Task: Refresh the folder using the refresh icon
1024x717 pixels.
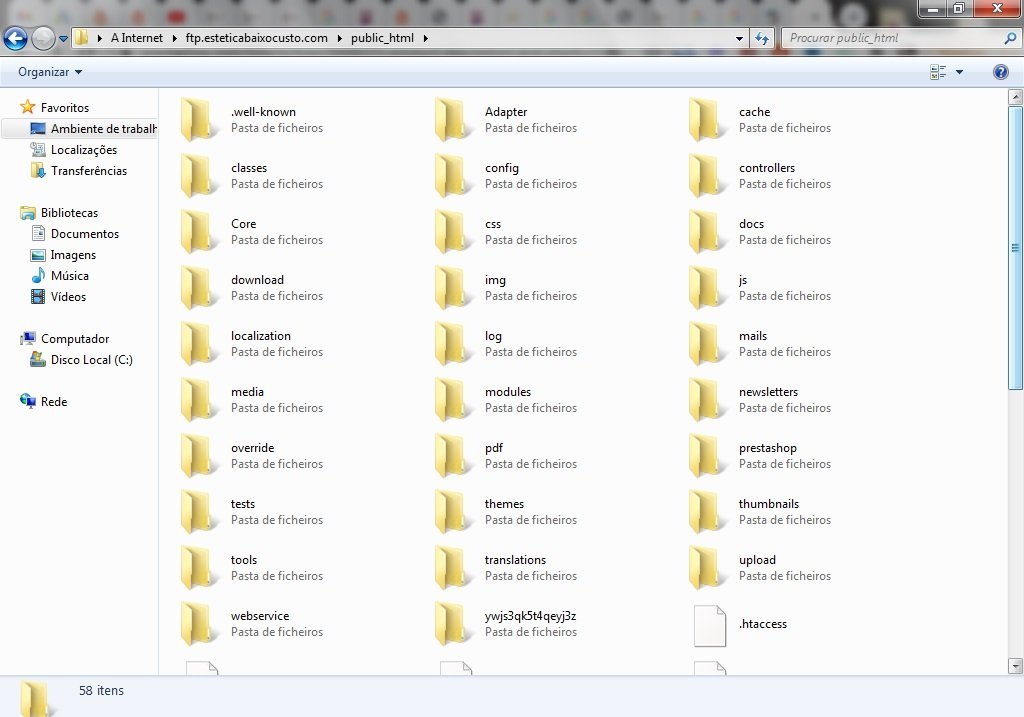Action: [x=762, y=39]
